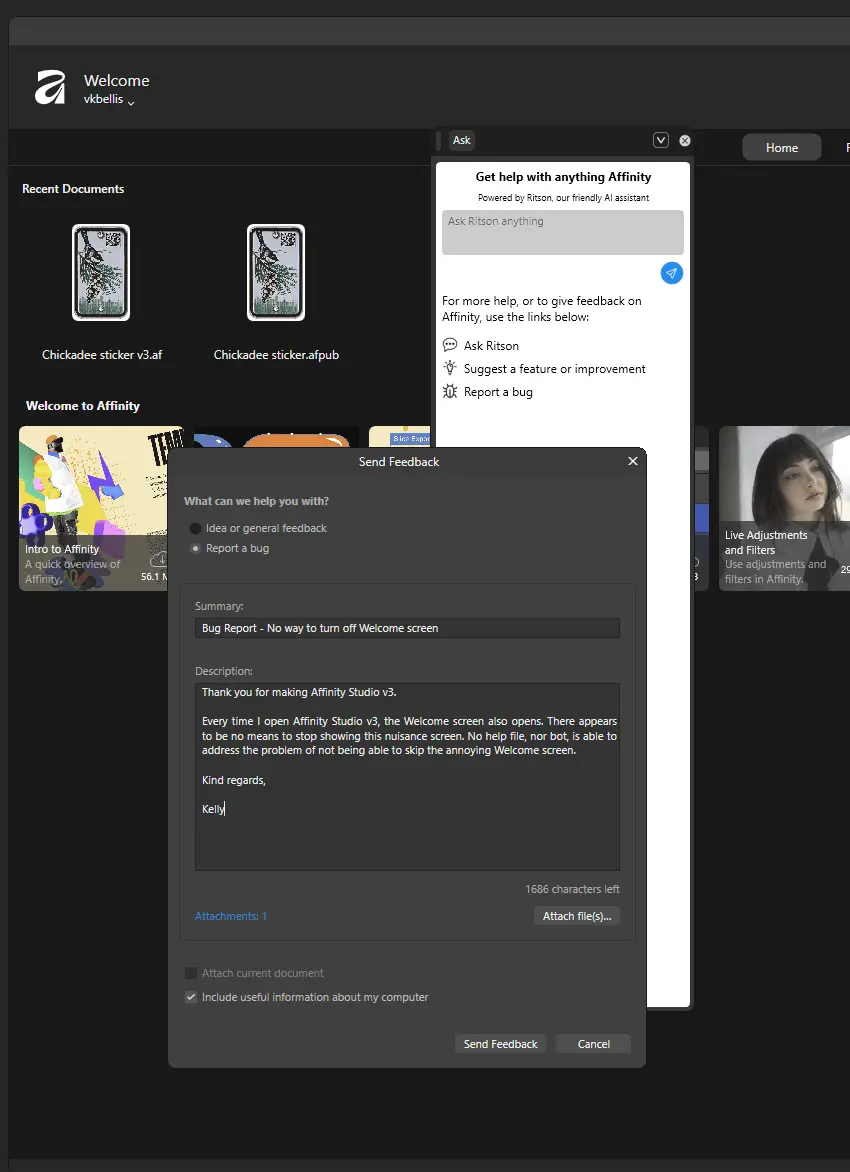Click the bug icon next to Report a bug
850x1172 pixels.
450,392
